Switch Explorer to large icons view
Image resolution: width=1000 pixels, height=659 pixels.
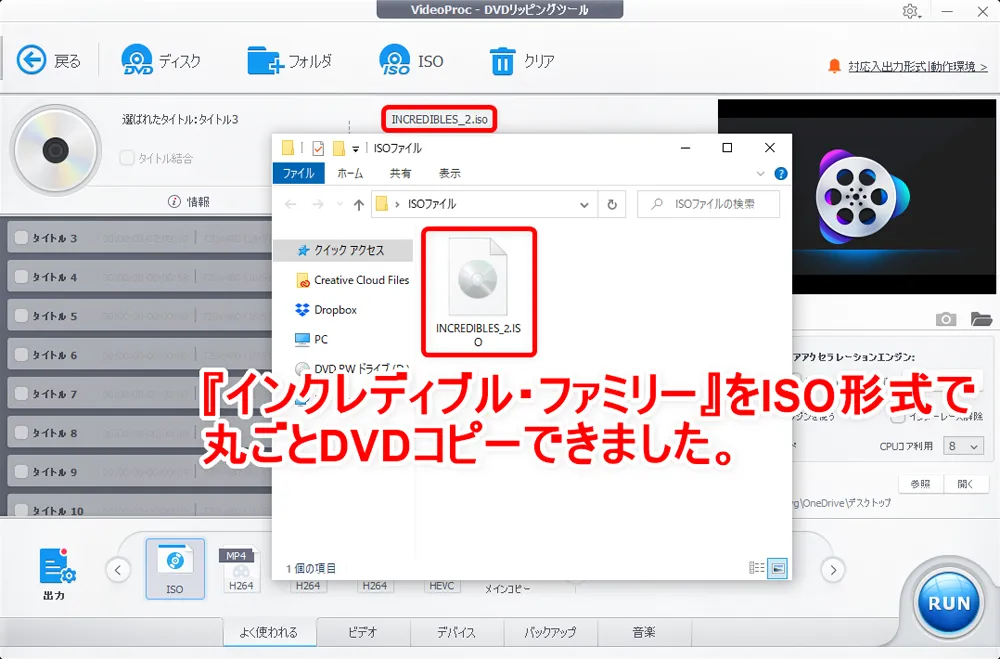(777, 568)
